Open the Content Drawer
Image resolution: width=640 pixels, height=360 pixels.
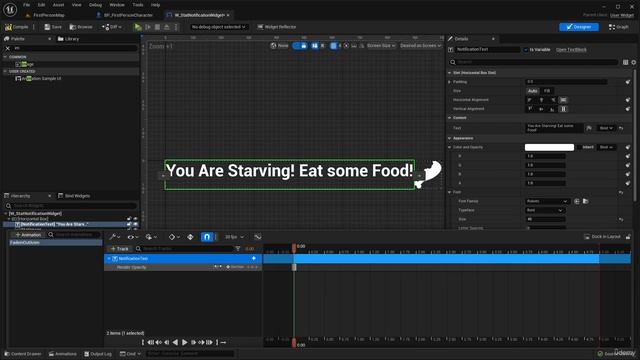pos(23,354)
